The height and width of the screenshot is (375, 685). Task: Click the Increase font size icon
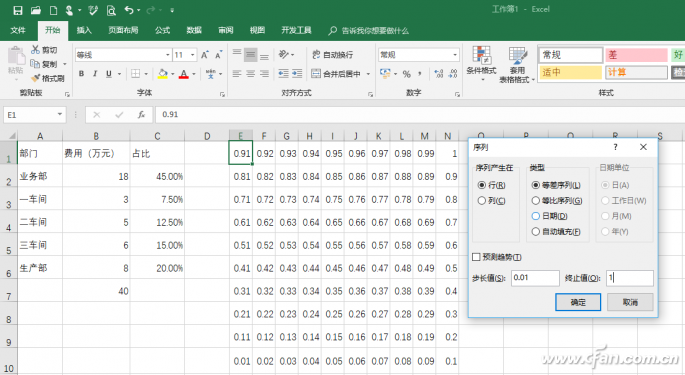pyautogui.click(x=204, y=55)
